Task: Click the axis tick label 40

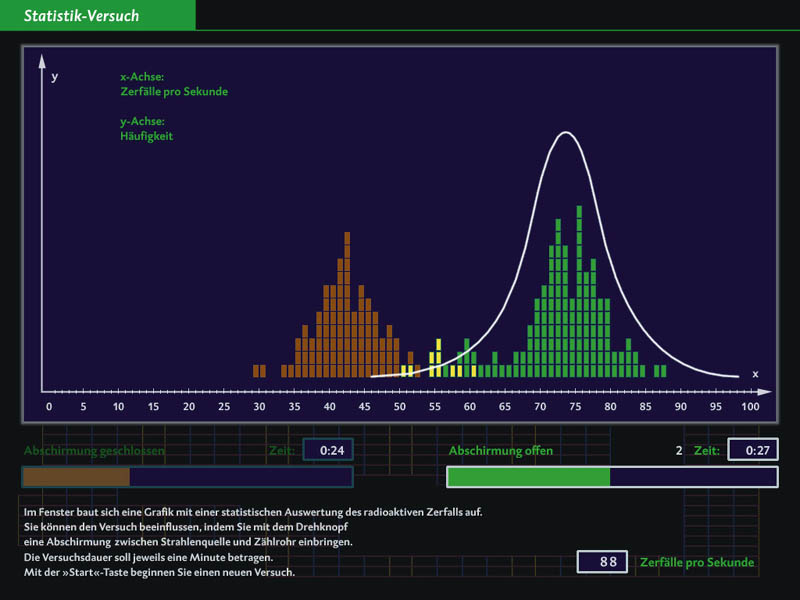Action: click(330, 407)
